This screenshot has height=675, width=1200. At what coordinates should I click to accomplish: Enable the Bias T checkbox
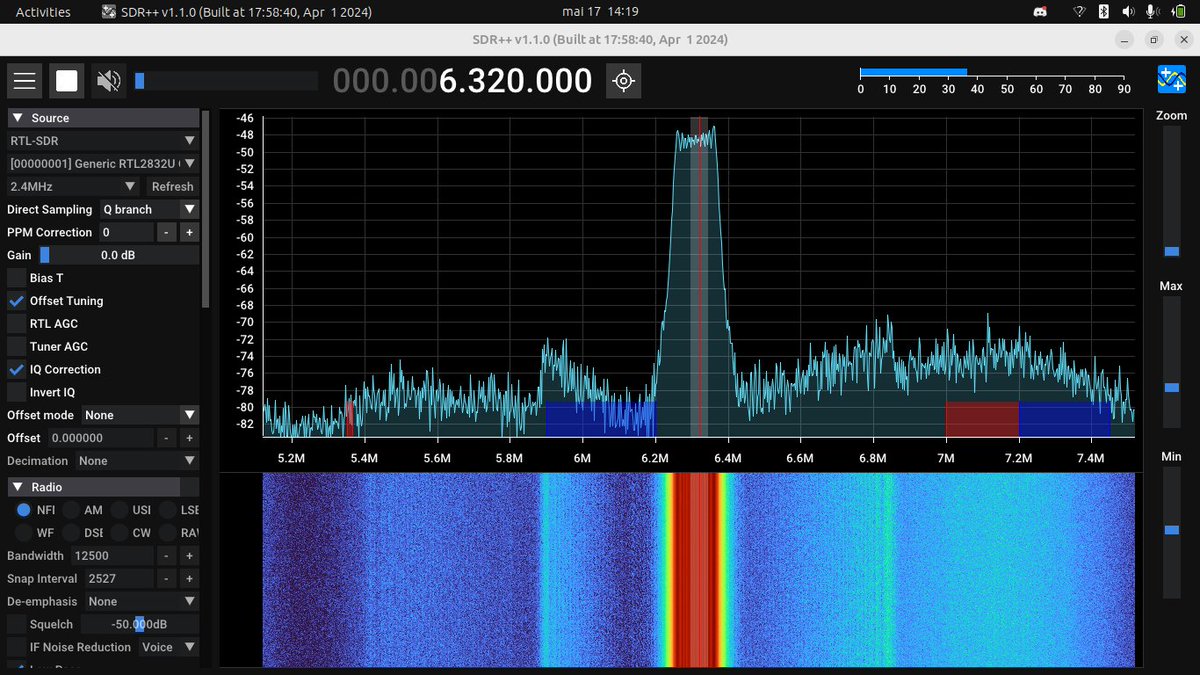coord(17,278)
